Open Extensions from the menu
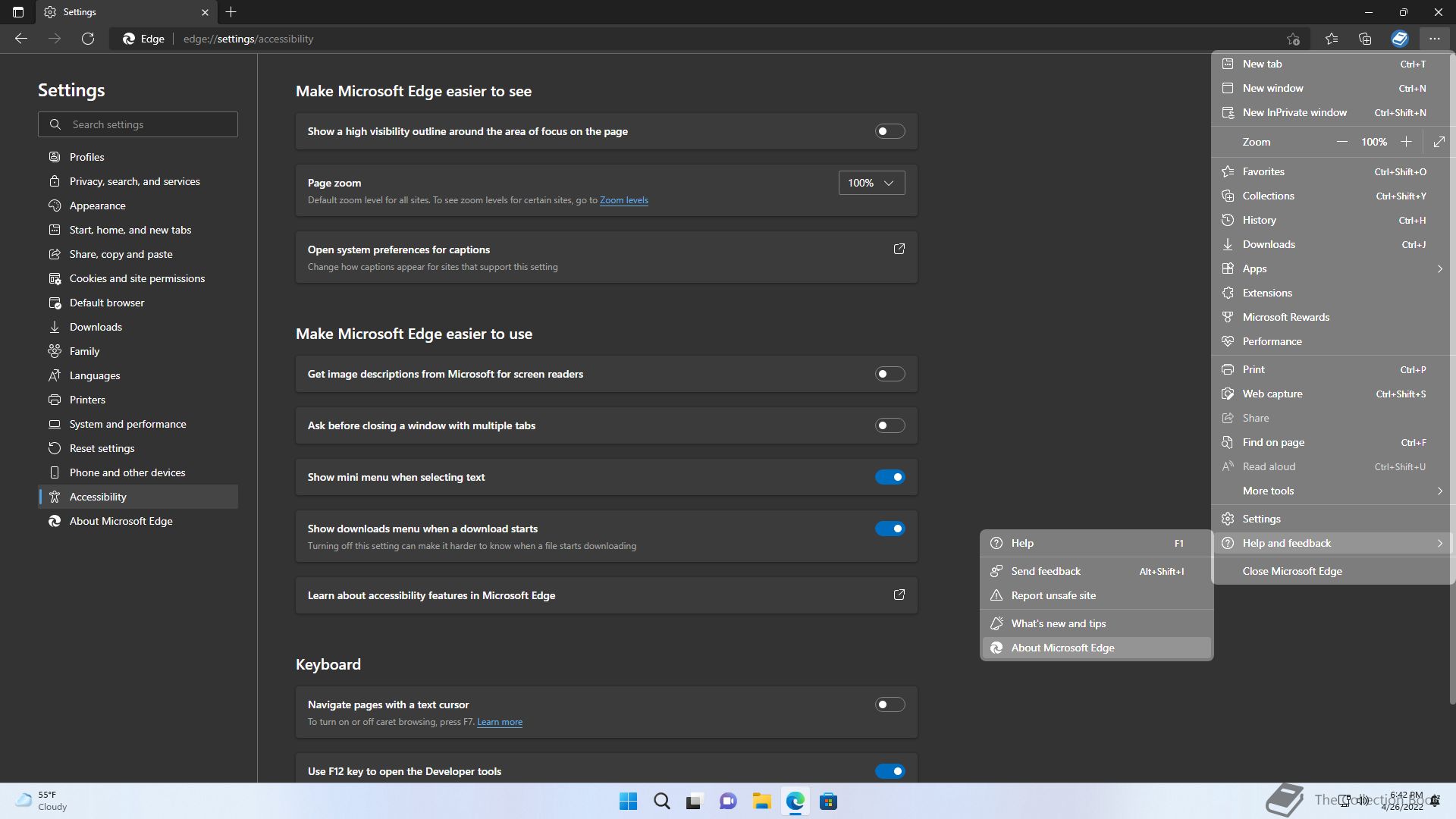Screen dimensions: 1456x819 pyautogui.click(x=1331, y=293)
